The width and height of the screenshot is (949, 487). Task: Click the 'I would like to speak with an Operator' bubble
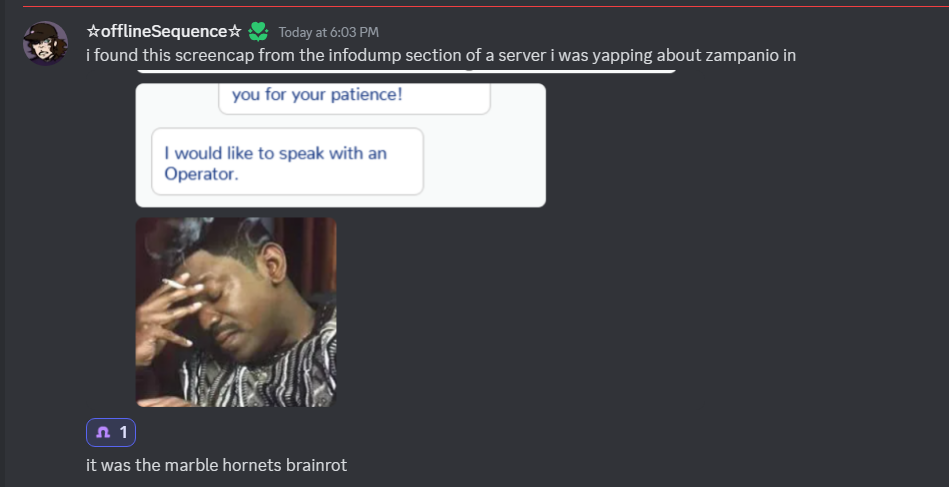click(287, 162)
